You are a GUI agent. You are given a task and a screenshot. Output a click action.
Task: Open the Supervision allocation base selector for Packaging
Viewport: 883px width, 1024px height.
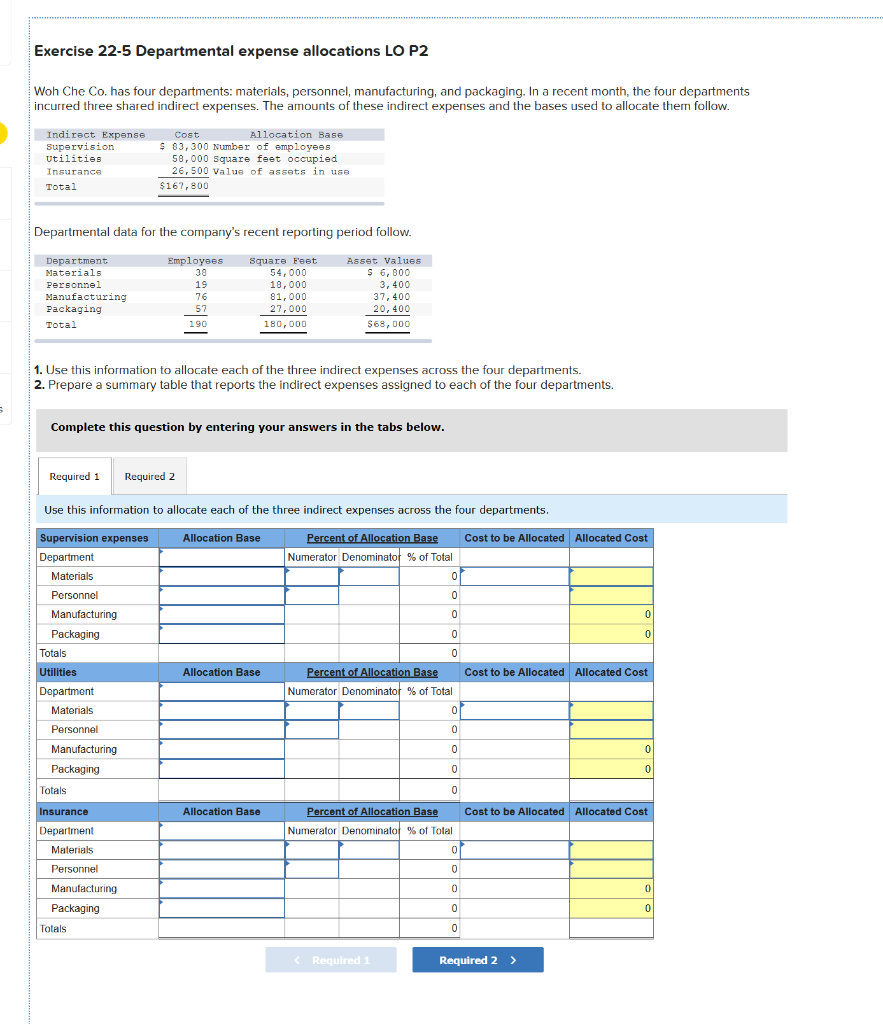click(x=221, y=634)
